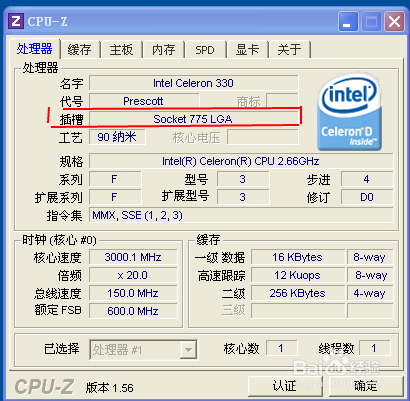Screen dimensions: 410x401
Task: Click the 确定 button
Action: point(366,386)
